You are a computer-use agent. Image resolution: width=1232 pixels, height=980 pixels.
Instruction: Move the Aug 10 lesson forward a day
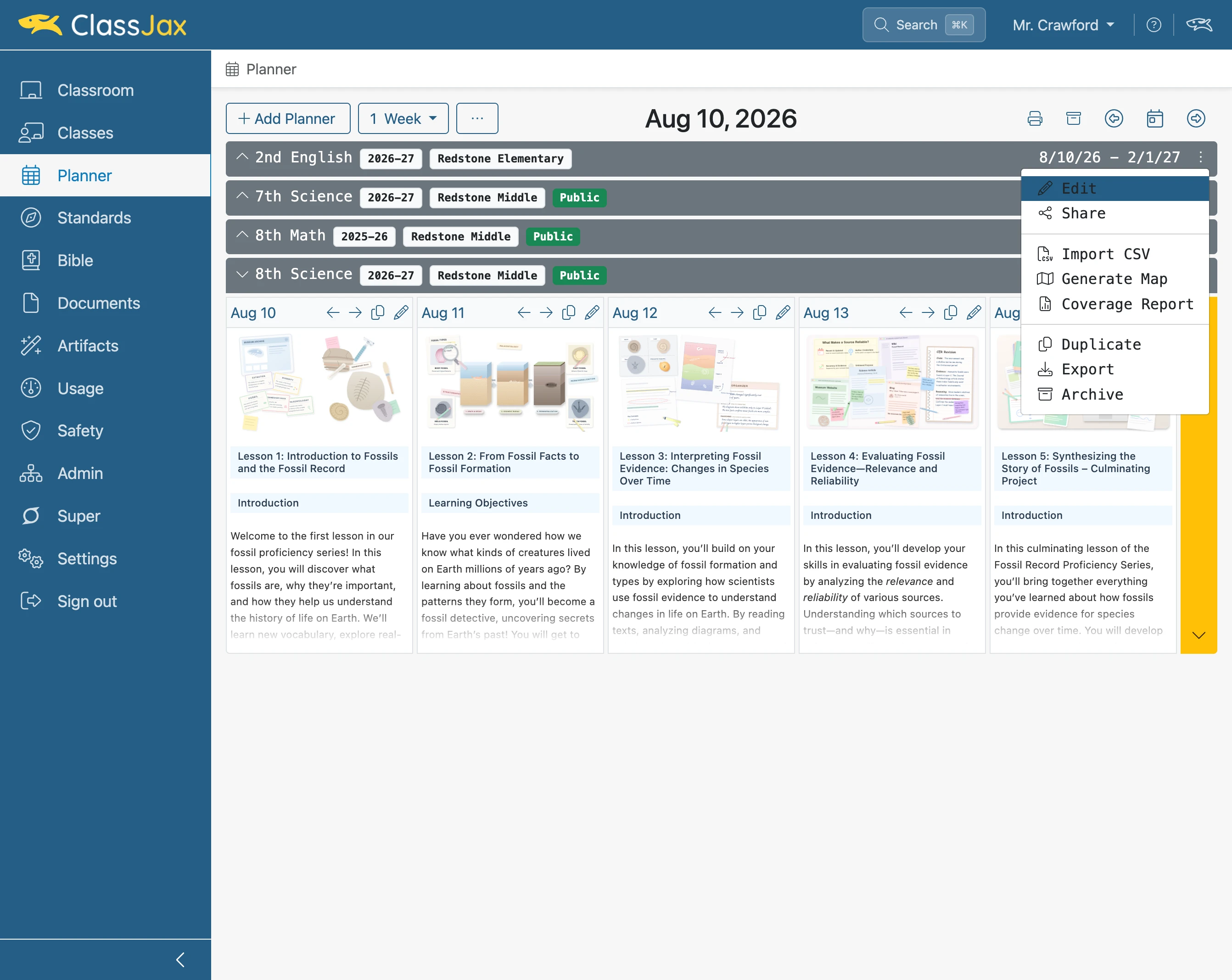[x=355, y=313]
